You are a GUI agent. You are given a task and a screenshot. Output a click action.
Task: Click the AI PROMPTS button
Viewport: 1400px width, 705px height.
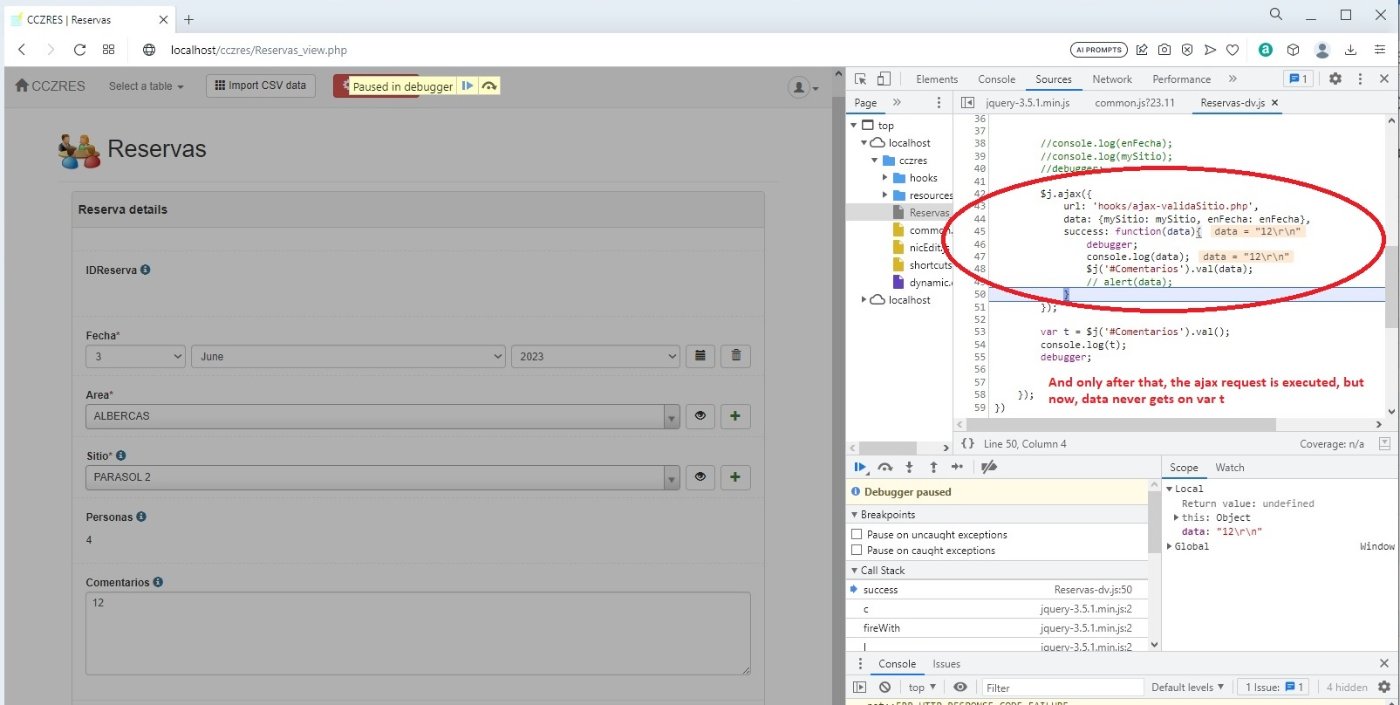coord(1098,49)
